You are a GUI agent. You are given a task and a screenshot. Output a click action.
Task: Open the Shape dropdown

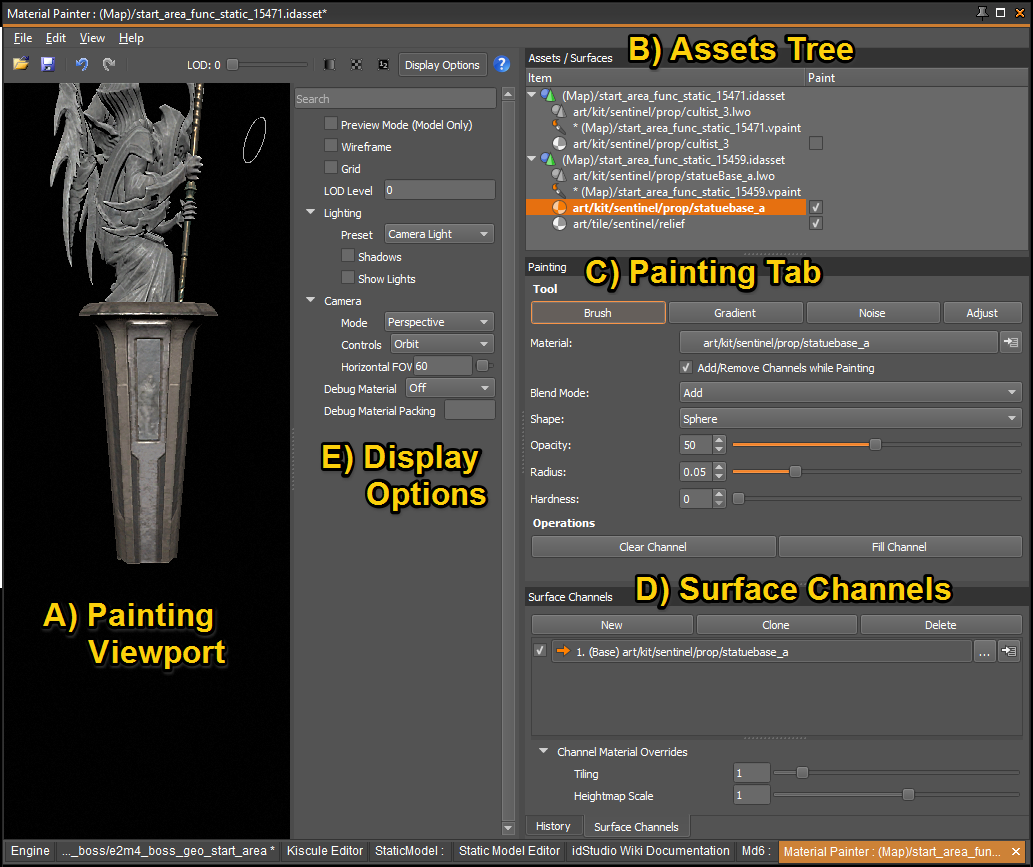pos(851,418)
